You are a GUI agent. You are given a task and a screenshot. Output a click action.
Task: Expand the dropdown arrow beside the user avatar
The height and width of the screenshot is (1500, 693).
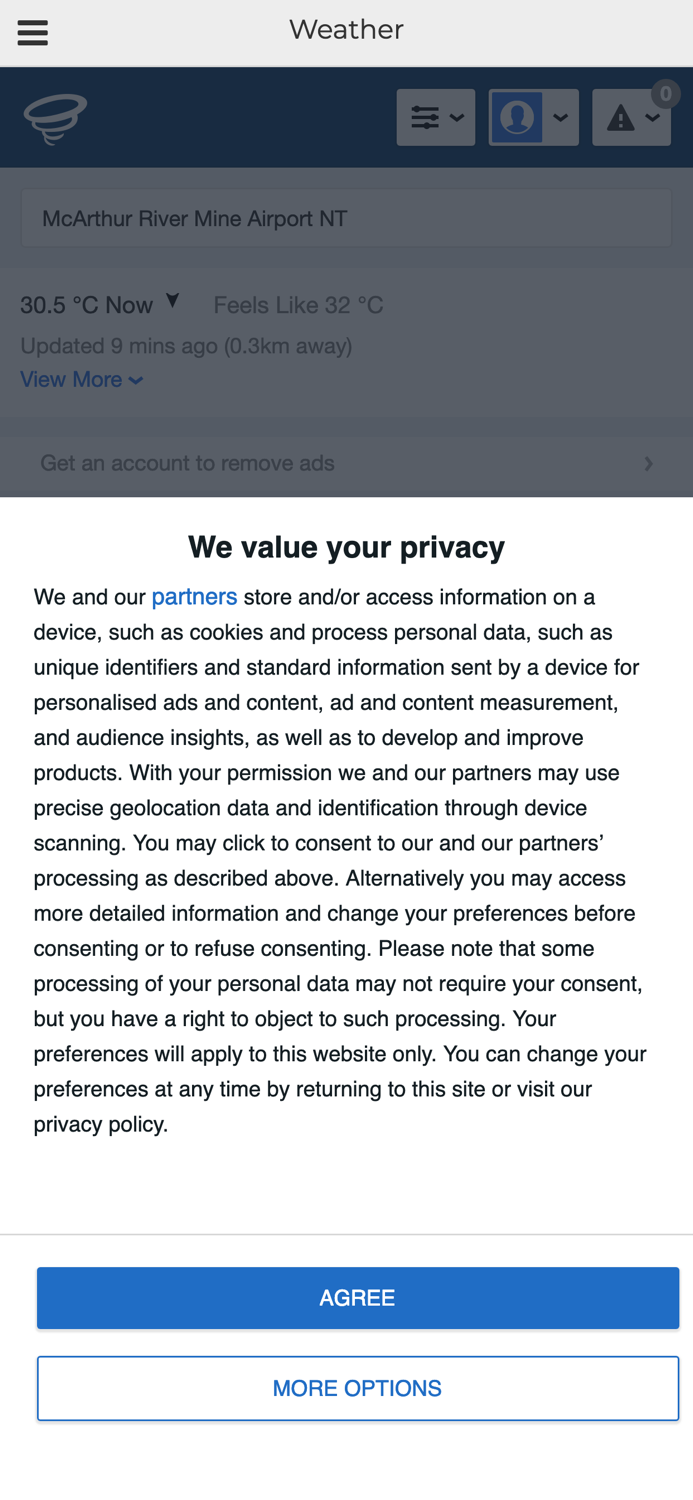click(560, 118)
